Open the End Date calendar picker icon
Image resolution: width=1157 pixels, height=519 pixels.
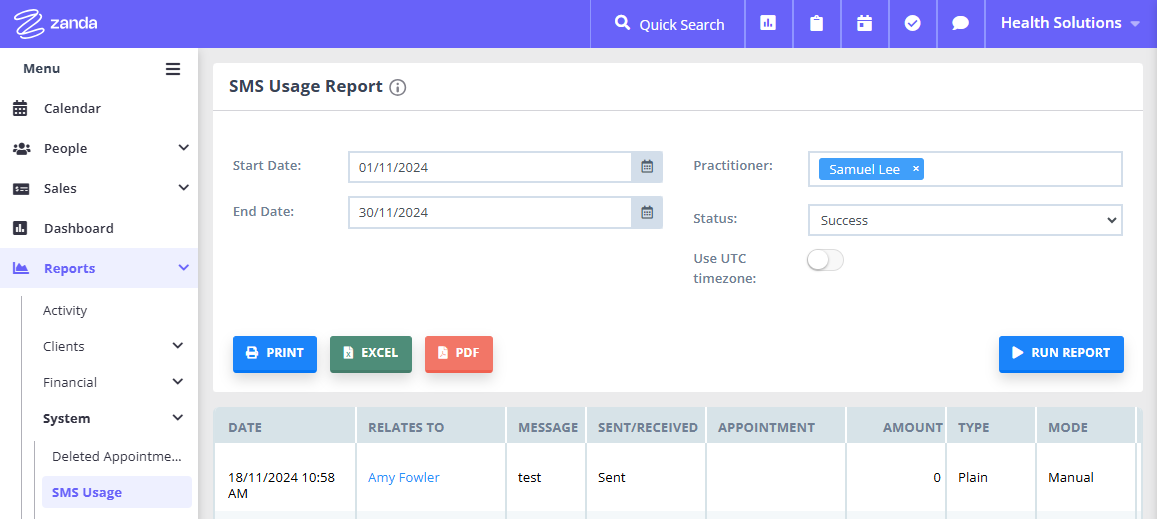(647, 212)
